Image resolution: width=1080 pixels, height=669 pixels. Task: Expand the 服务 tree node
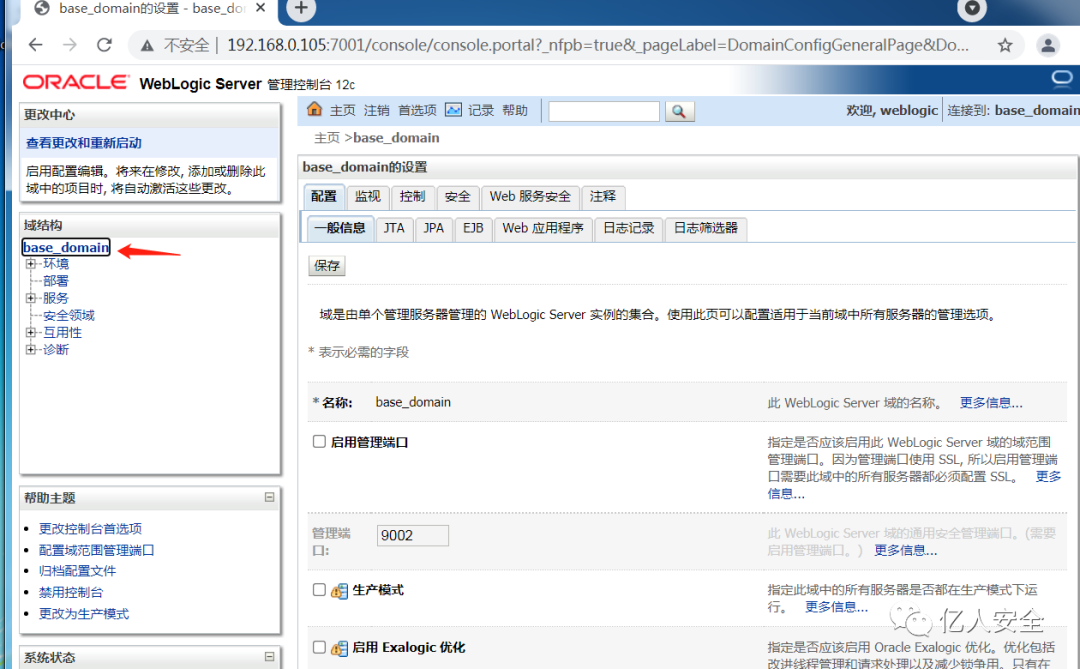30,298
